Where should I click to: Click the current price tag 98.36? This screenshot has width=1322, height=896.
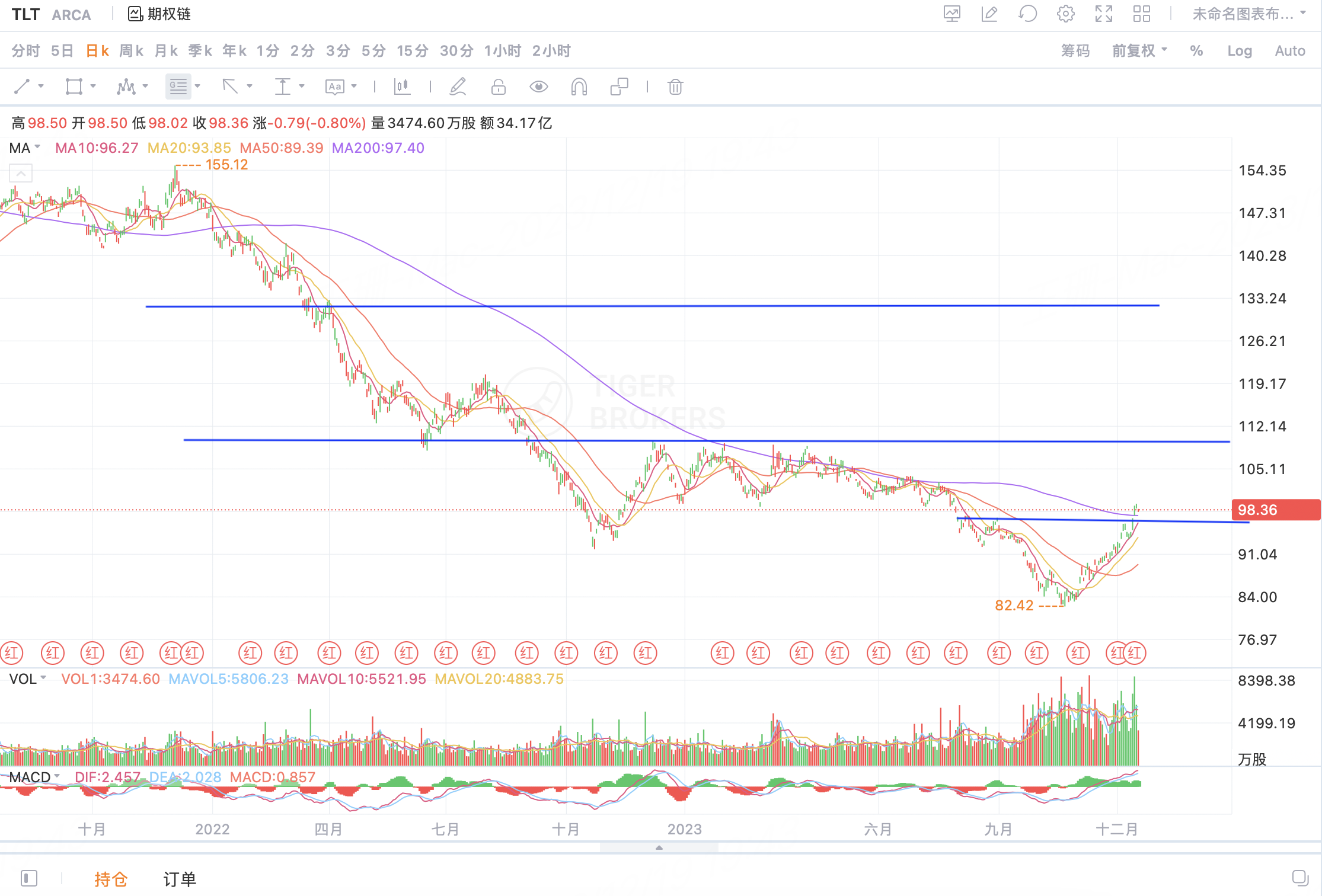(1276, 510)
